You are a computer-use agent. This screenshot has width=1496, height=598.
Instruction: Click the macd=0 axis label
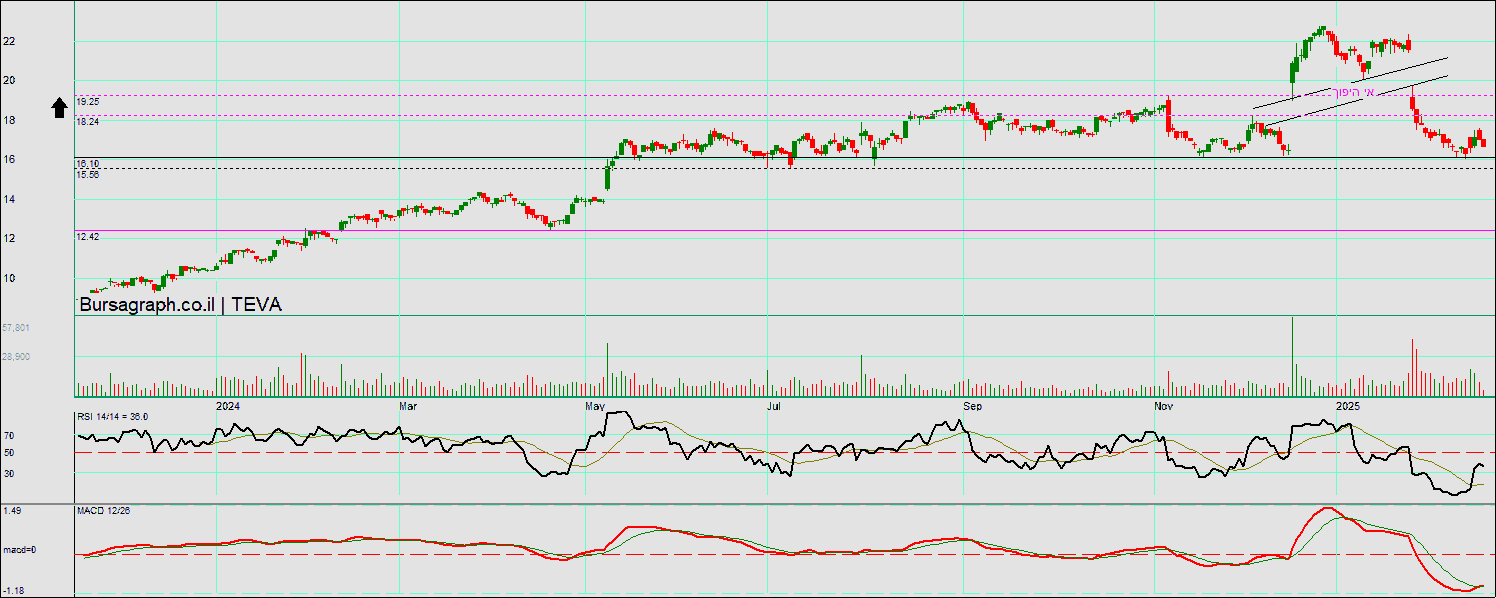(18, 550)
